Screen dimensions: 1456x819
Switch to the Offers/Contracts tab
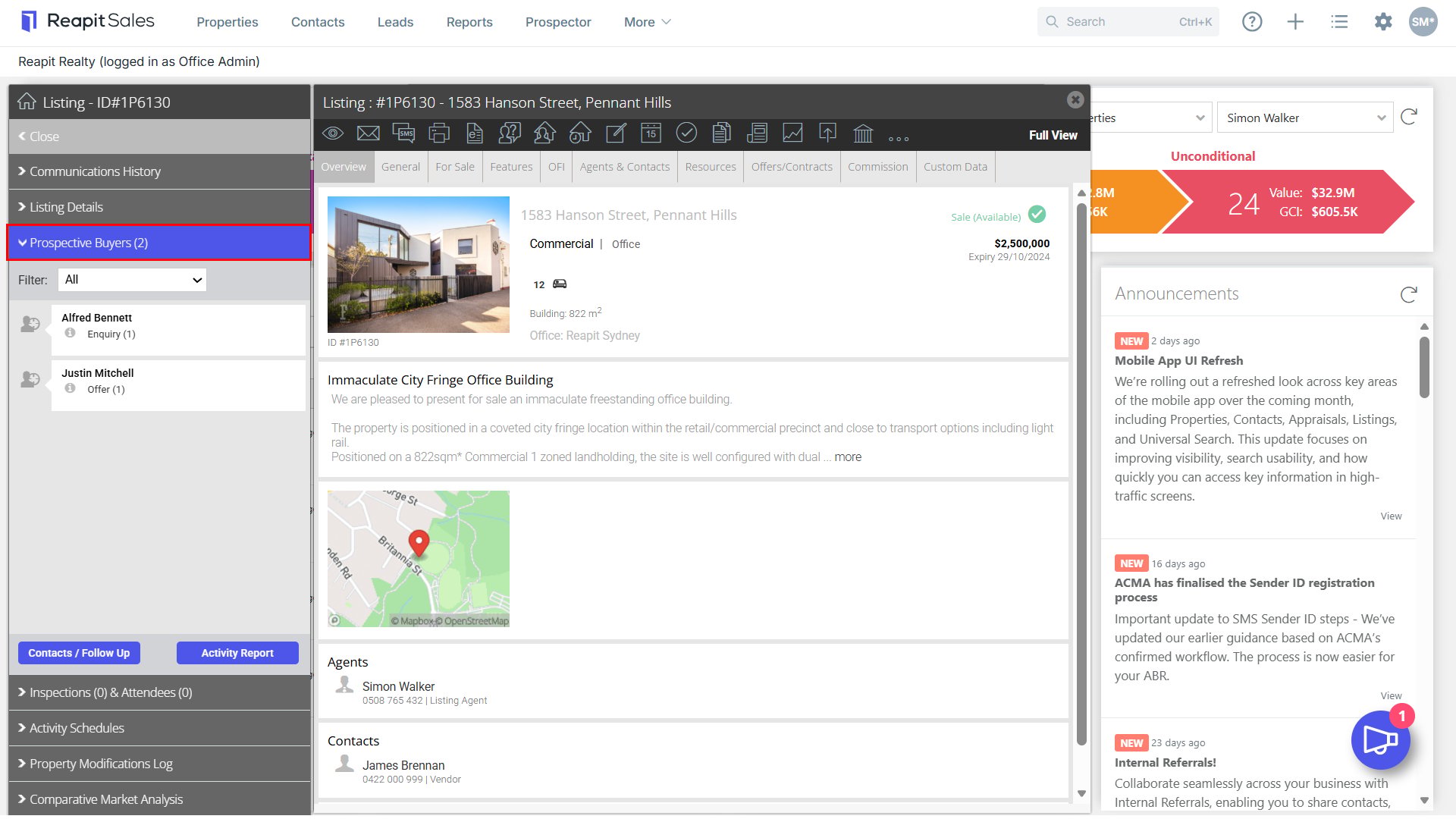[x=792, y=167]
